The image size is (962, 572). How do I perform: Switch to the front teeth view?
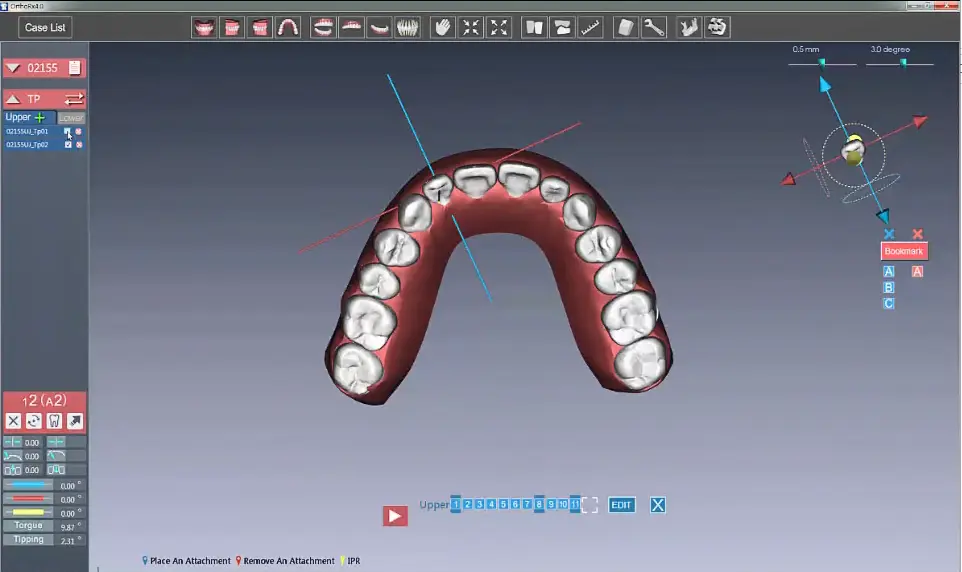(204, 28)
